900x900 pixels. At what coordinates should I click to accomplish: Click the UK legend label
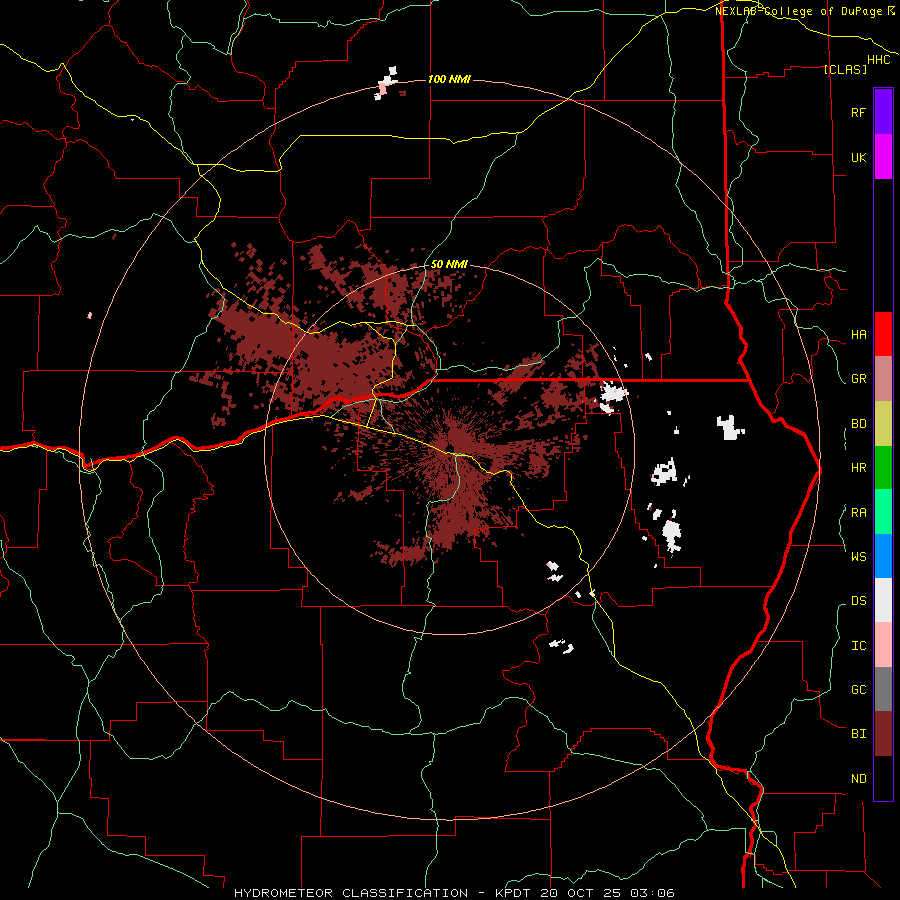pyautogui.click(x=858, y=157)
